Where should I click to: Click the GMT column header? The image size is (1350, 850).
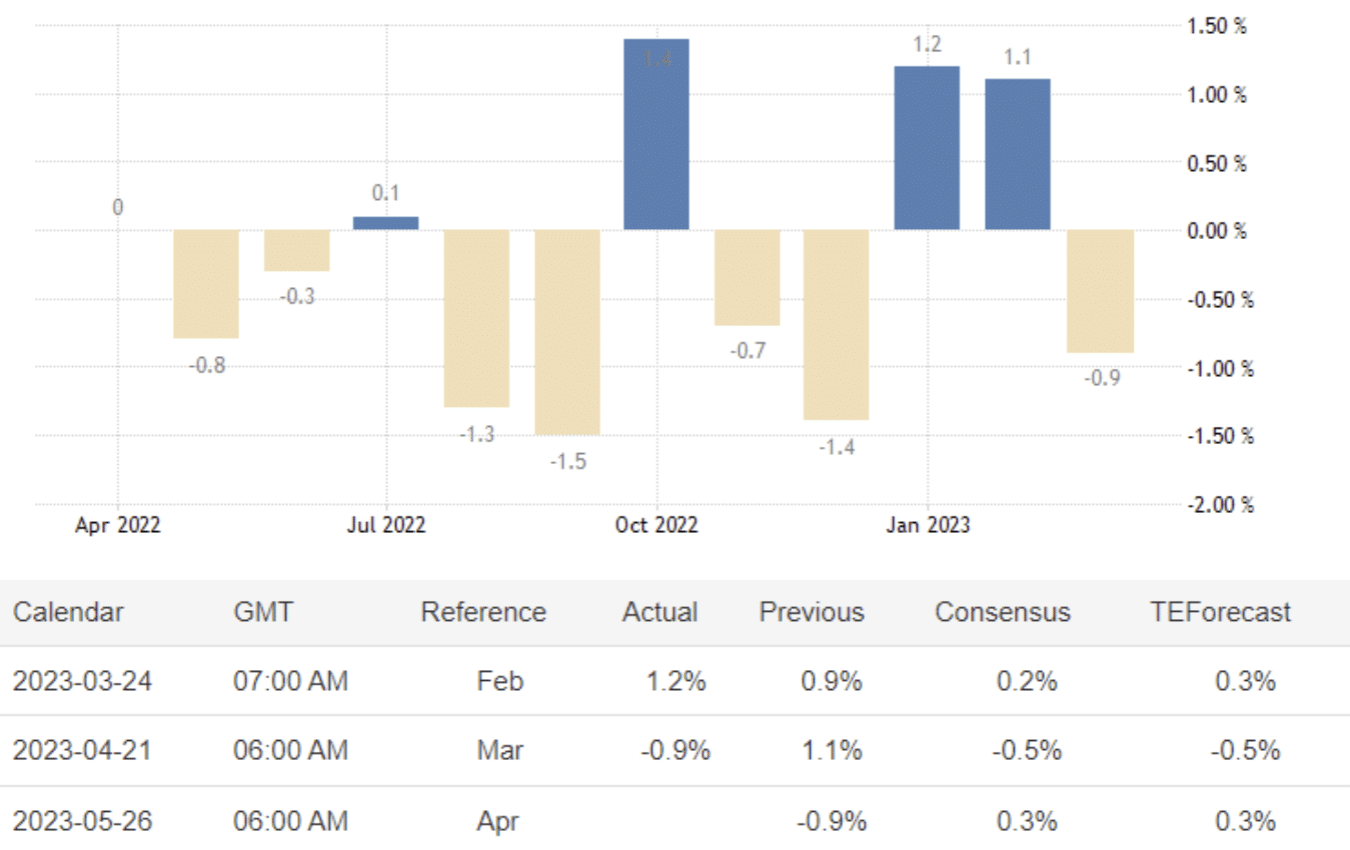click(263, 612)
